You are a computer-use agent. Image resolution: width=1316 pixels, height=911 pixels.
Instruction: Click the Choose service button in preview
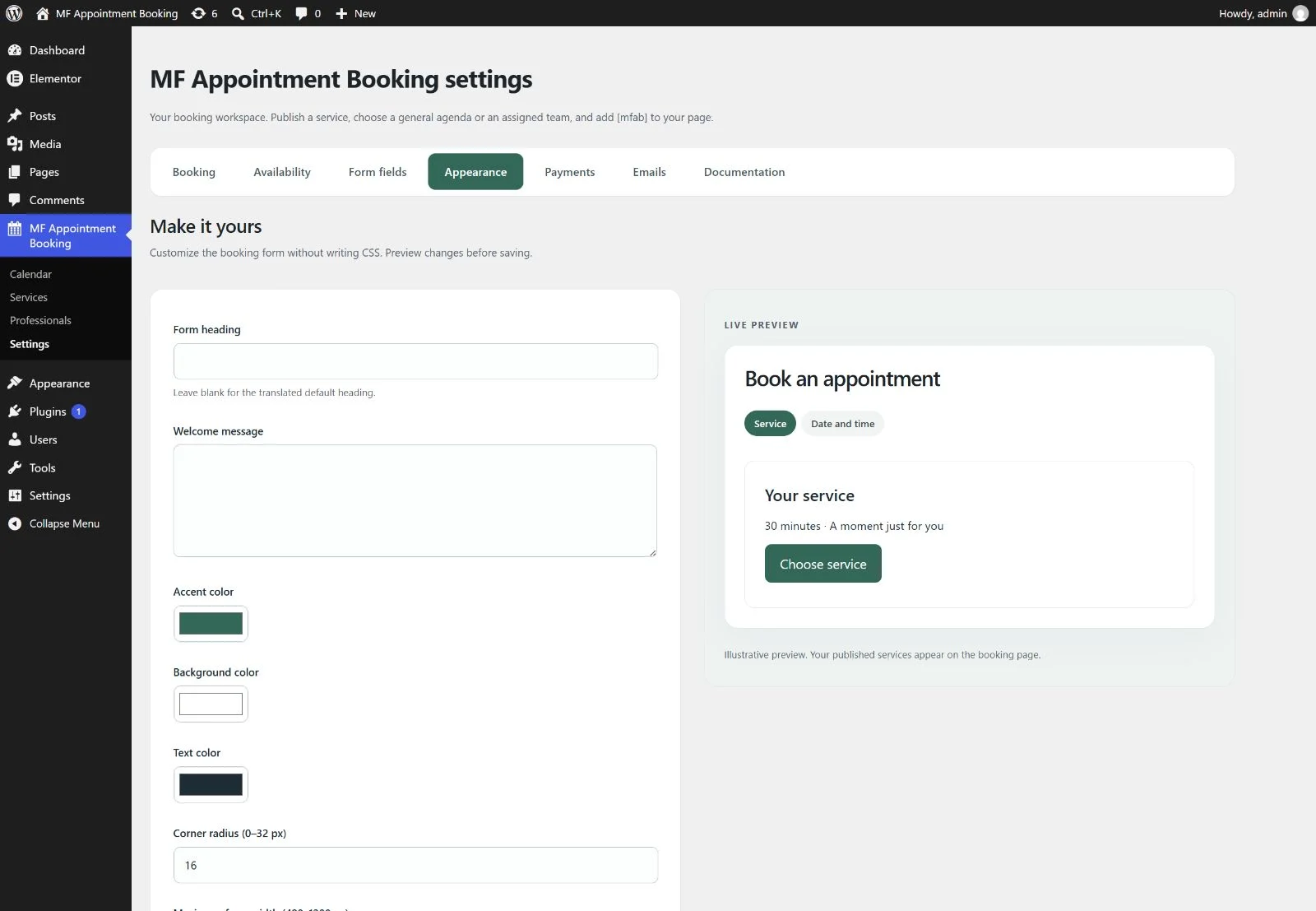[x=823, y=564]
